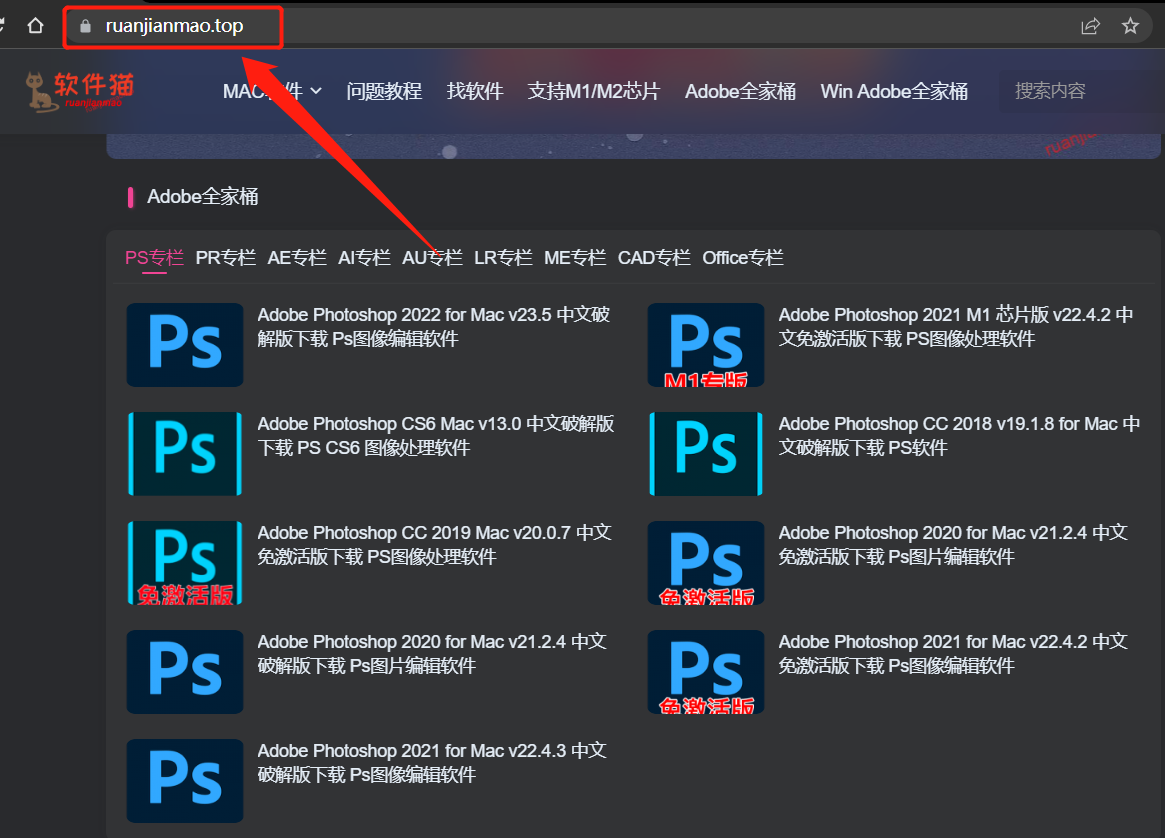Screen dimensions: 1165x838
Task: Open Photoshop 2021 v22.4.2 免激活版 title link
Action: [953, 654]
